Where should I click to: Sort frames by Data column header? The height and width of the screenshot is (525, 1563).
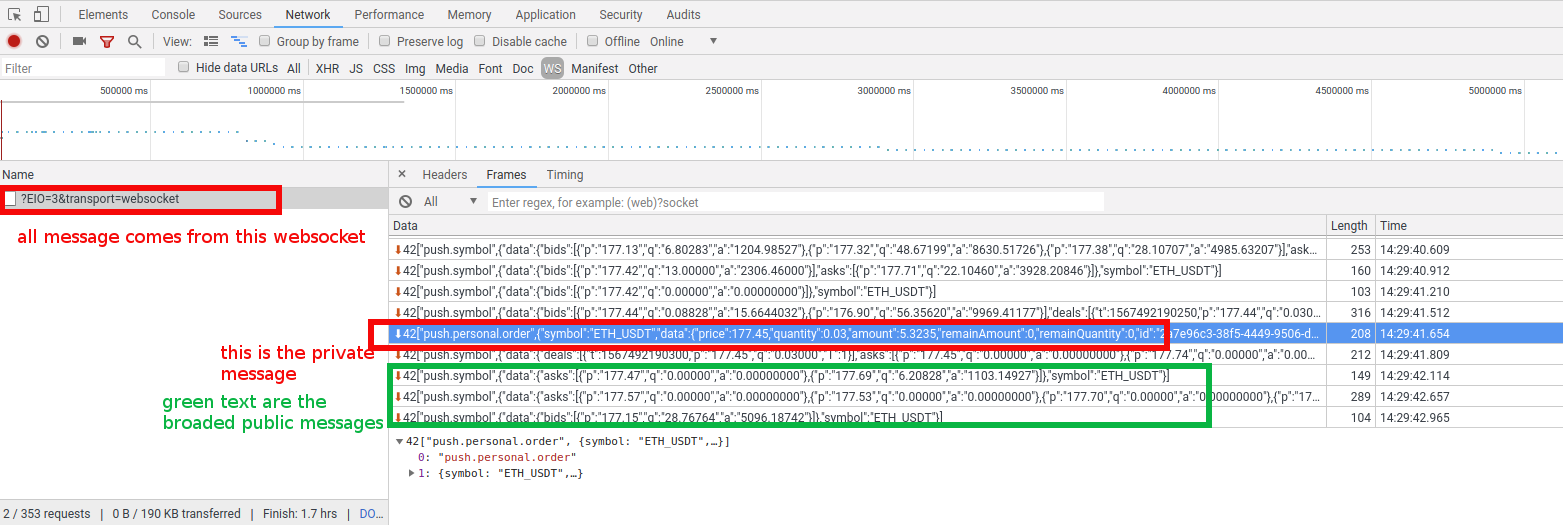[x=857, y=226]
